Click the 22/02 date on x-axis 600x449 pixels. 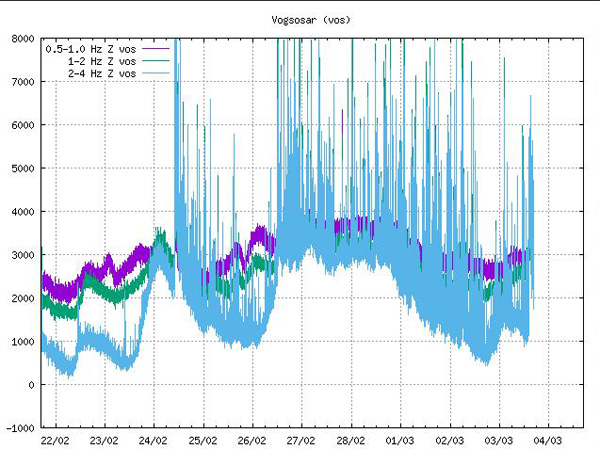(55, 440)
